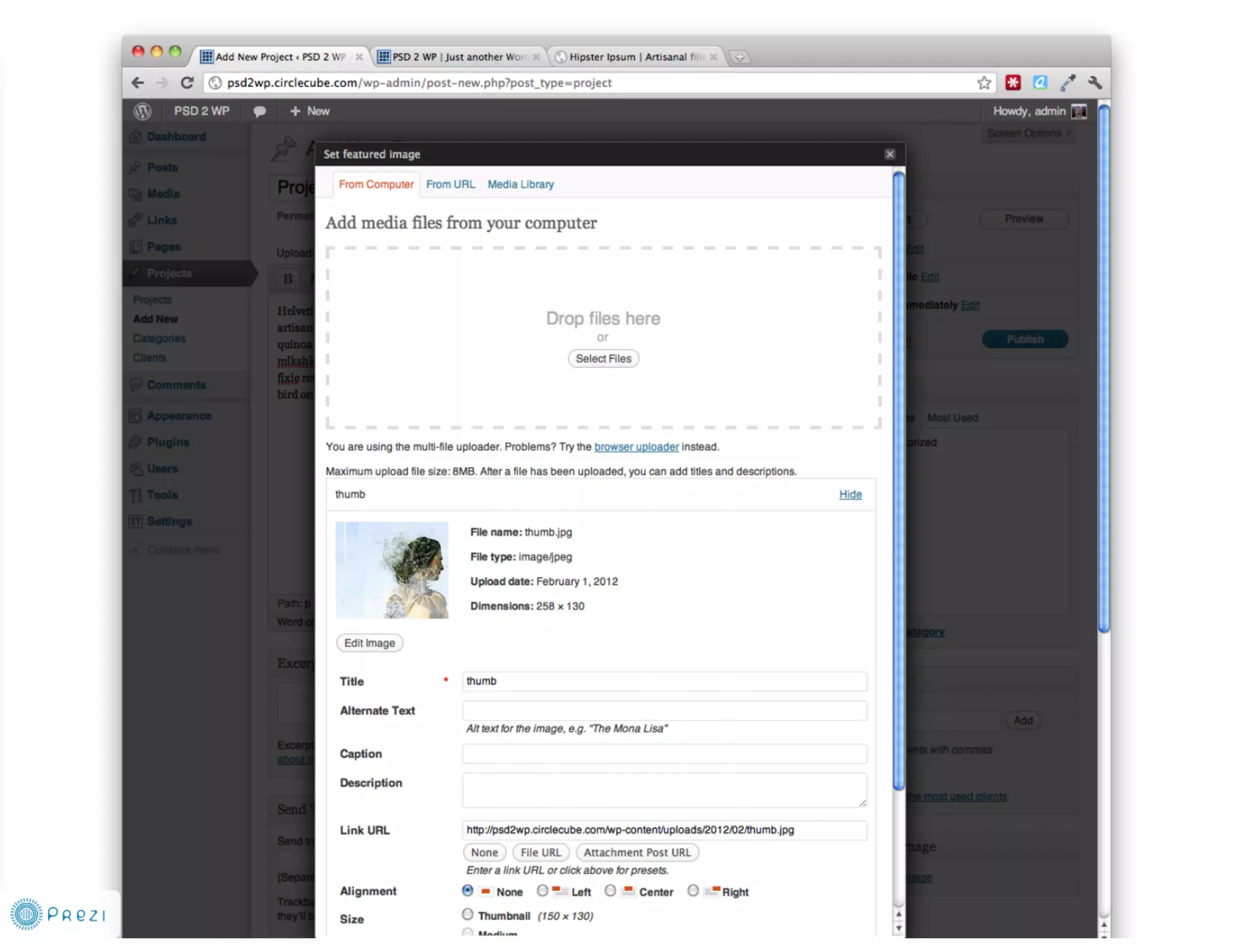This screenshot has height=952, width=1233.
Task: Open Settings in the sidebar
Action: pos(169,522)
